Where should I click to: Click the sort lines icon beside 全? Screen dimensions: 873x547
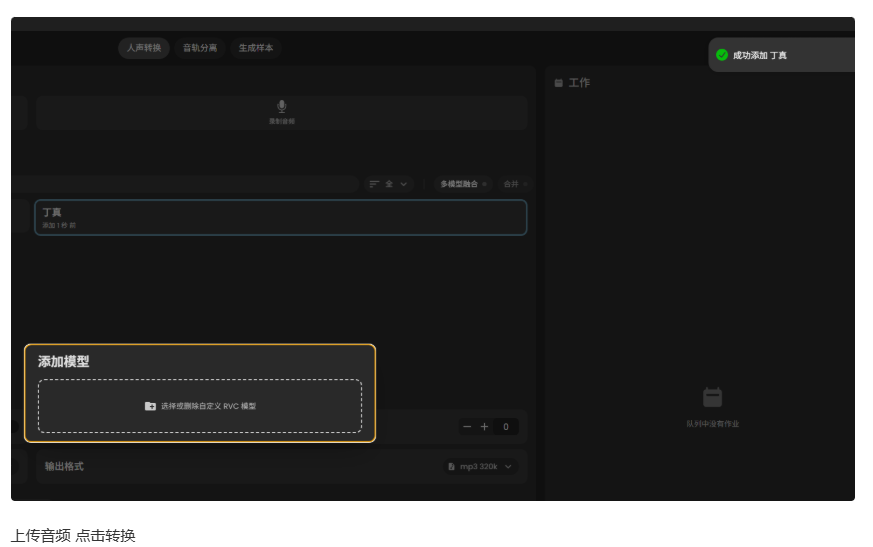click(374, 184)
